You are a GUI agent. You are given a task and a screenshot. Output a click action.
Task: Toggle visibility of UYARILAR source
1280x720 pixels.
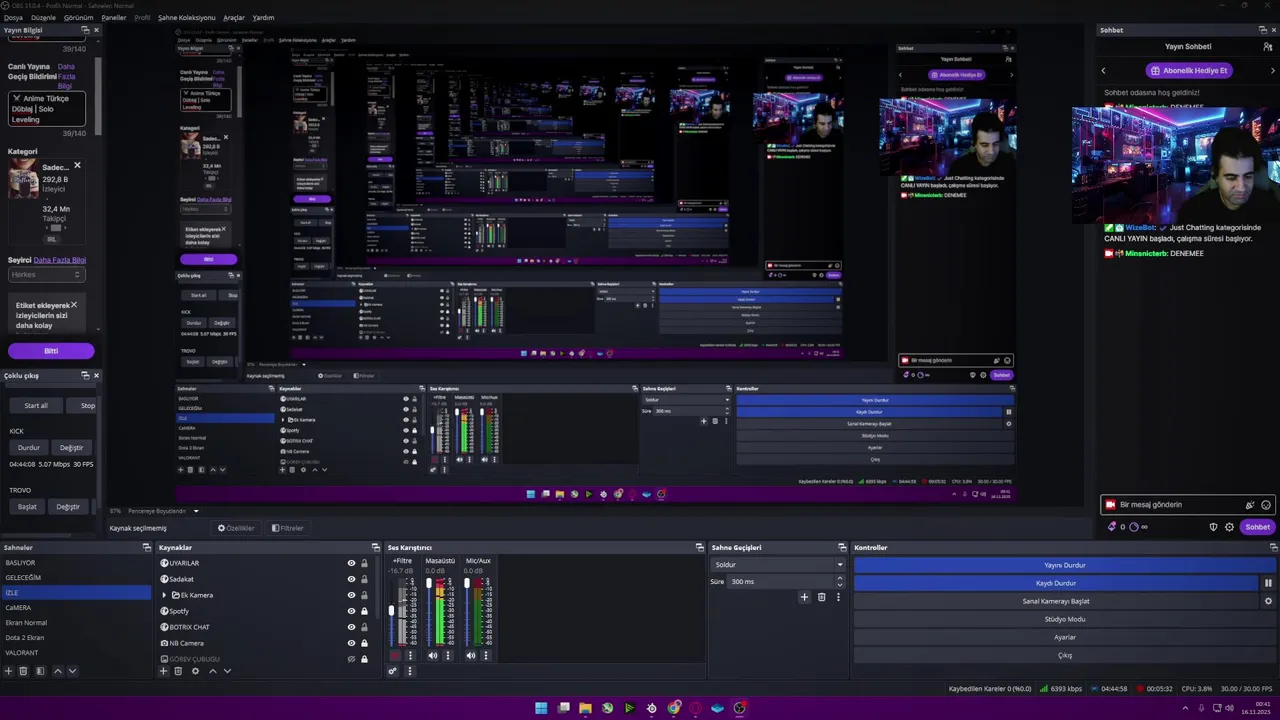[351, 563]
